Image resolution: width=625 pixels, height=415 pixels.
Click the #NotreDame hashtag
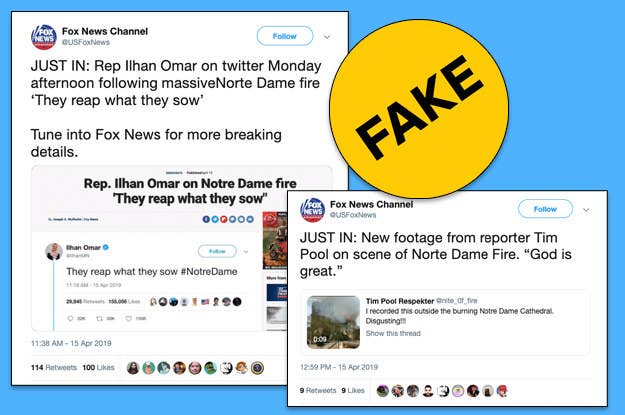(209, 271)
